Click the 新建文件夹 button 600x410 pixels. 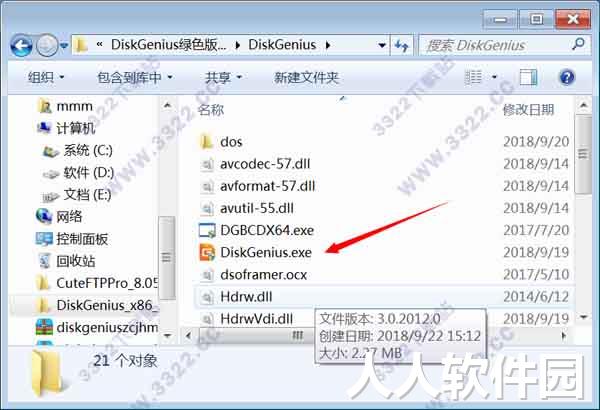306,78
